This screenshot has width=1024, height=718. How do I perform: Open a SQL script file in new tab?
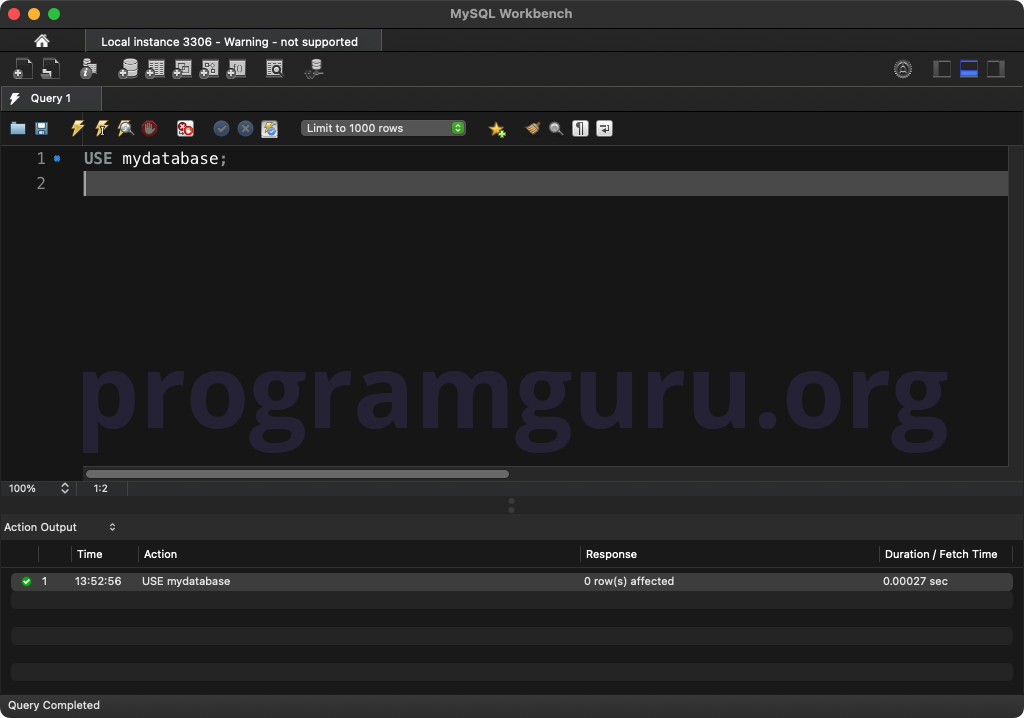pyautogui.click(x=50, y=69)
